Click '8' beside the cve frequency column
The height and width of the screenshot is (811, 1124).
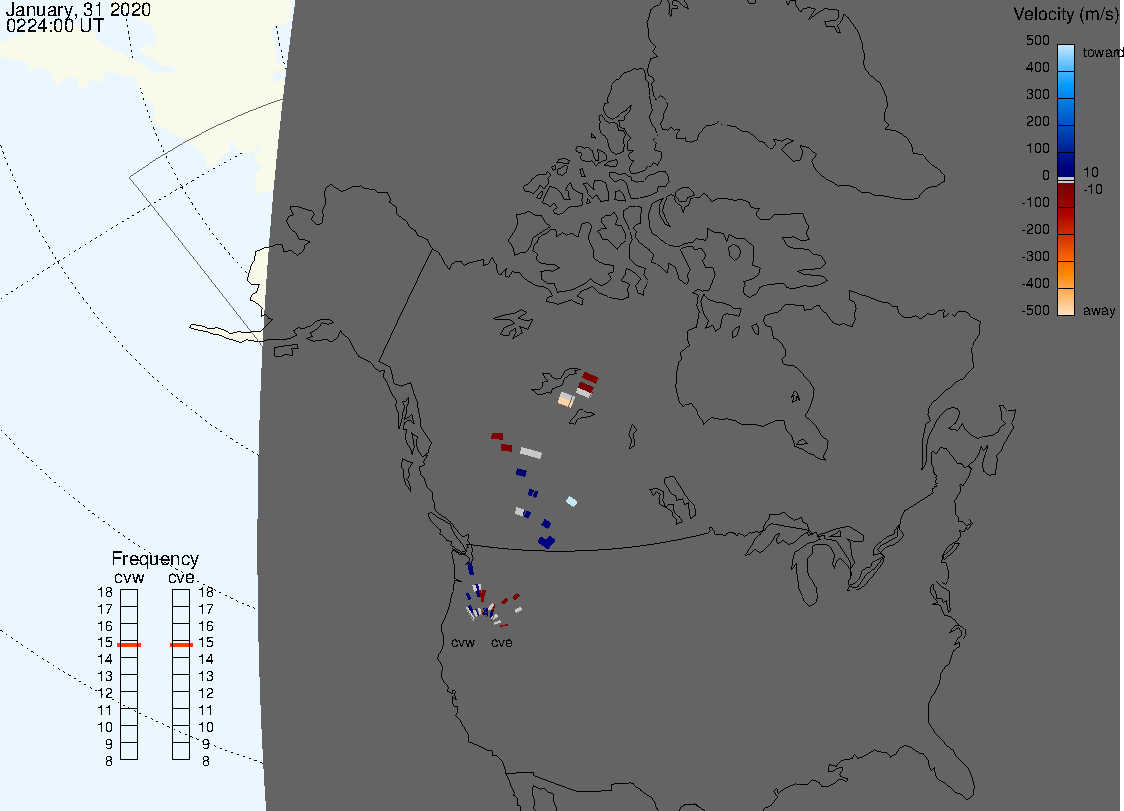[206, 761]
